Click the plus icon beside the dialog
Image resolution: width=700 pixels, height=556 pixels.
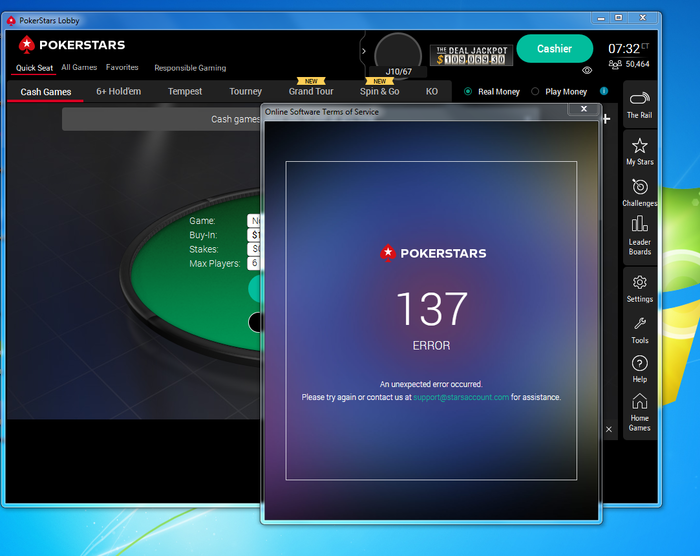[606, 119]
